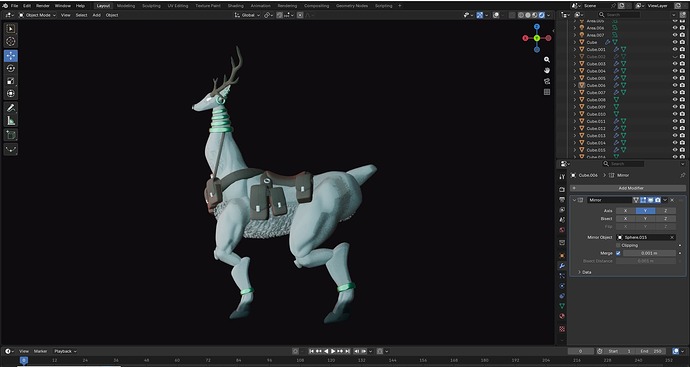Select the Cursor tool in the toolbar
The width and height of the screenshot is (690, 367).
pyautogui.click(x=11, y=41)
